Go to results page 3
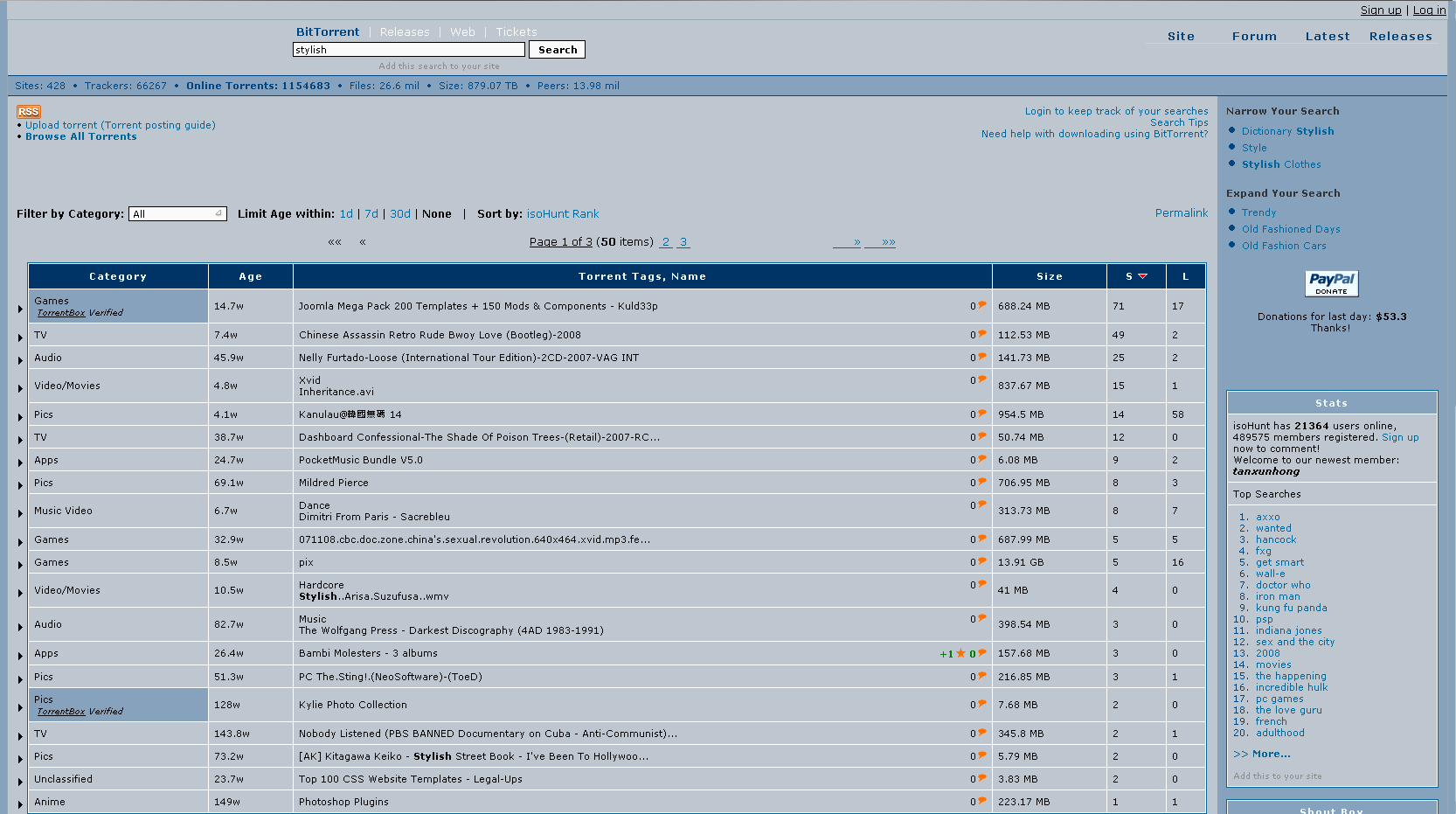The height and width of the screenshot is (814, 1456). click(683, 241)
